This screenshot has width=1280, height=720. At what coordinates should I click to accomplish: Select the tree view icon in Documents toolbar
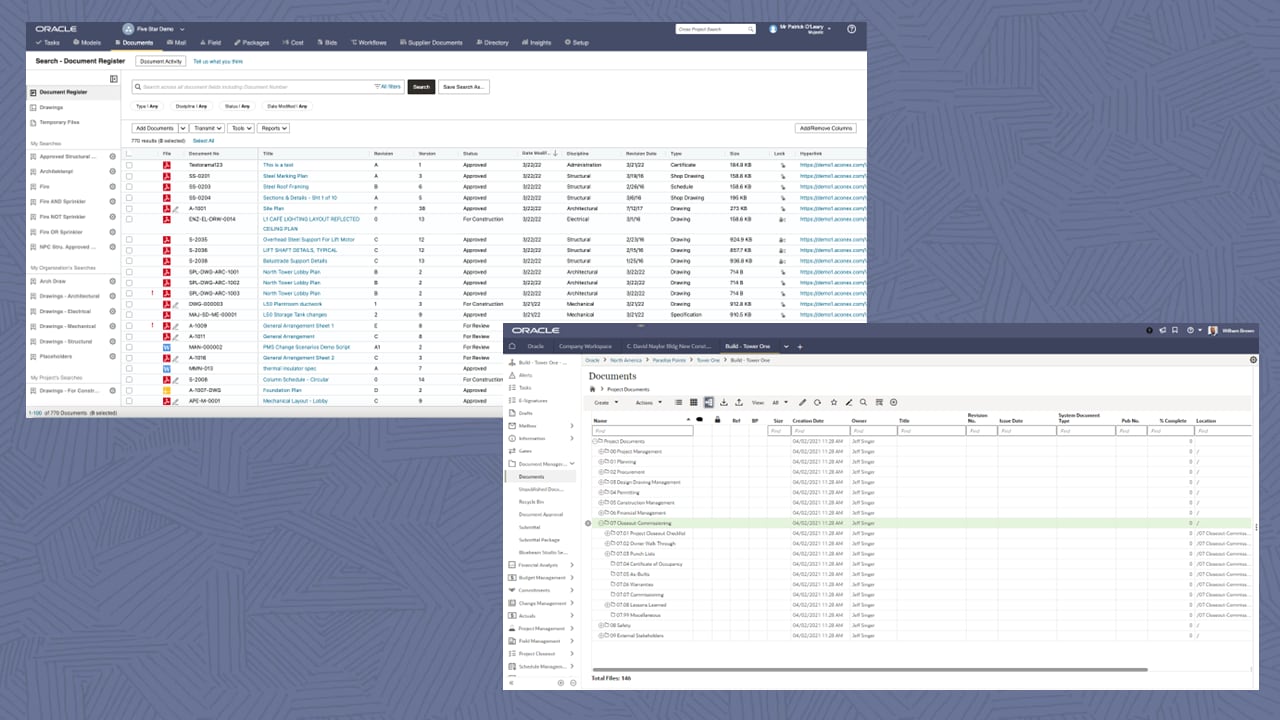[x=709, y=402]
